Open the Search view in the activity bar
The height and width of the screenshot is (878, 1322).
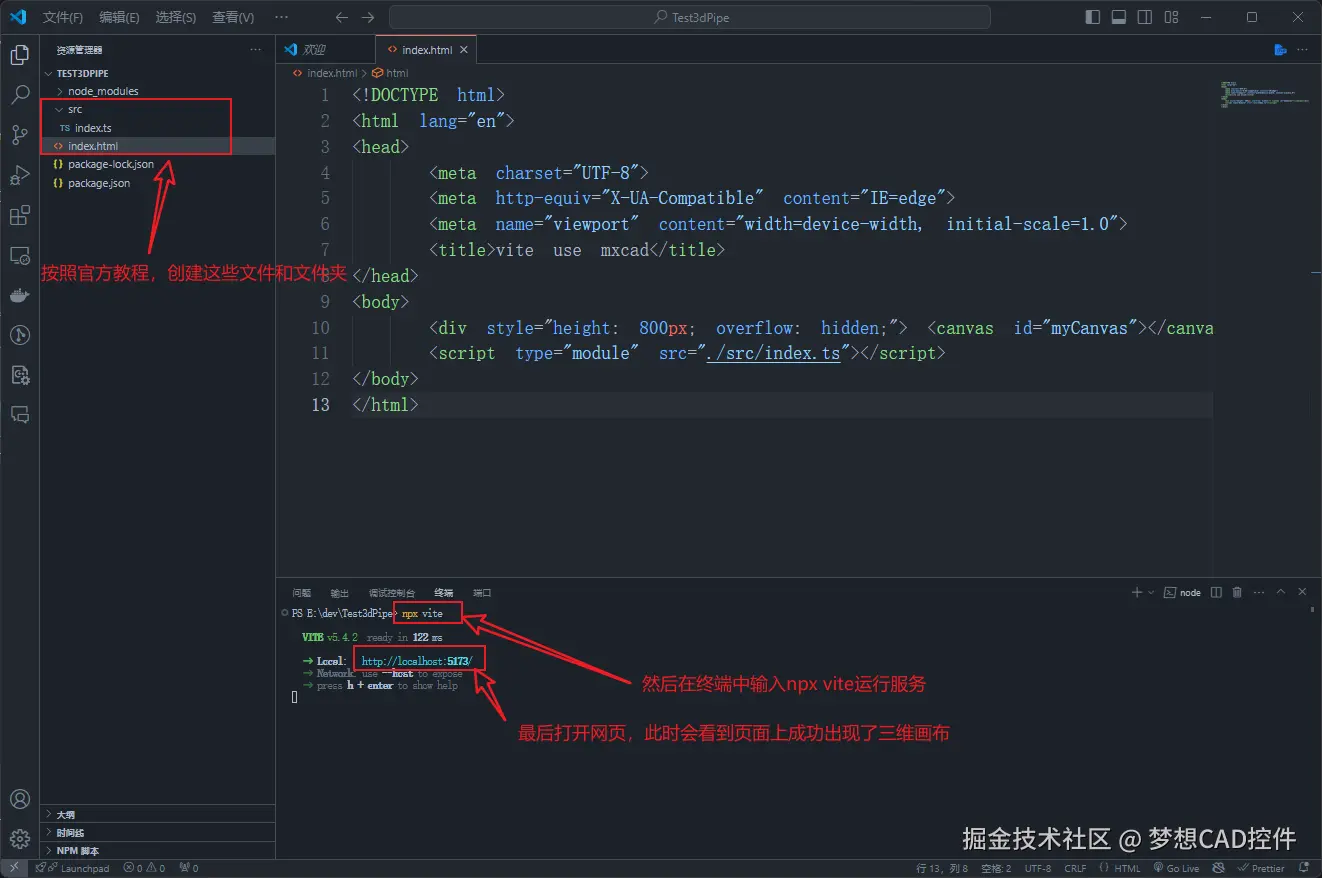[x=19, y=94]
